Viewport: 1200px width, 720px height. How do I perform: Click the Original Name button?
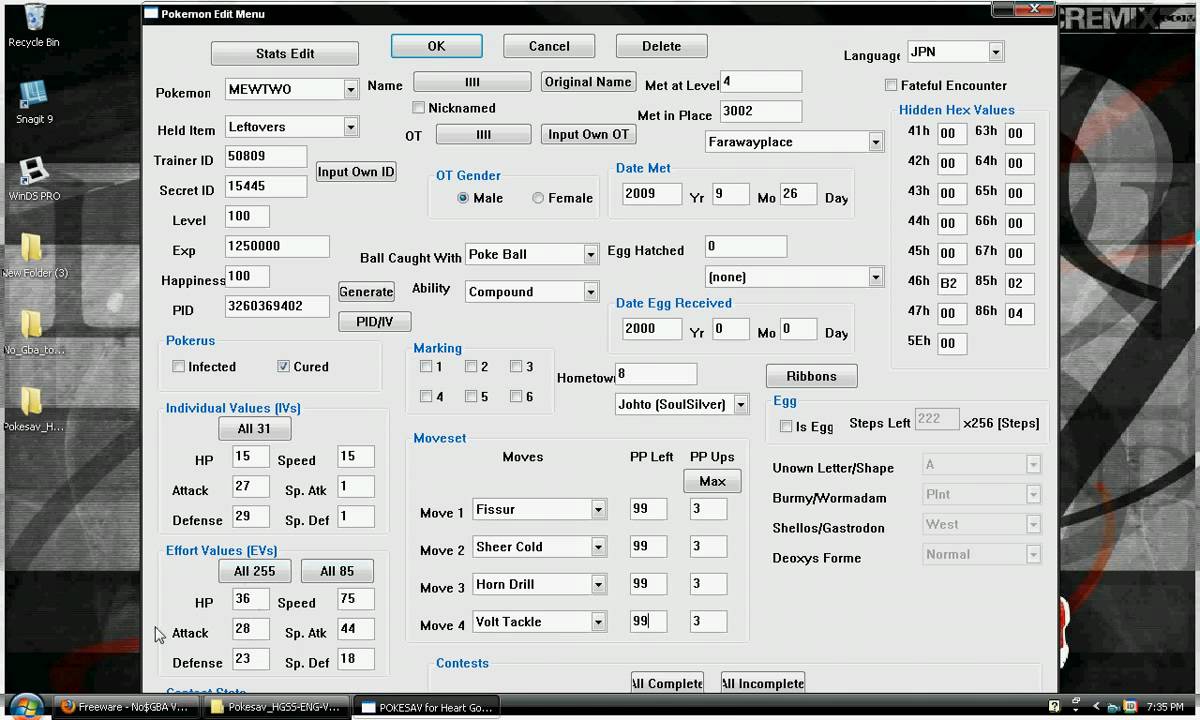(588, 82)
